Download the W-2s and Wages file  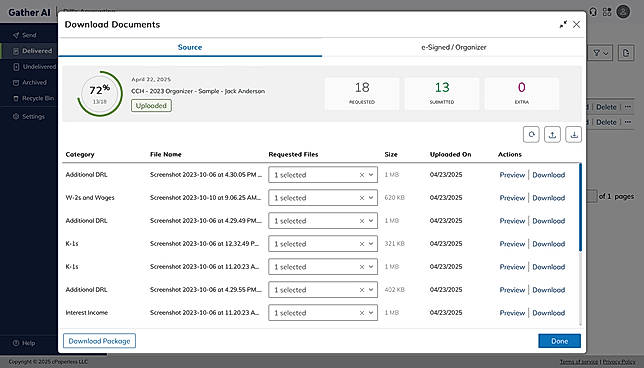coord(549,198)
